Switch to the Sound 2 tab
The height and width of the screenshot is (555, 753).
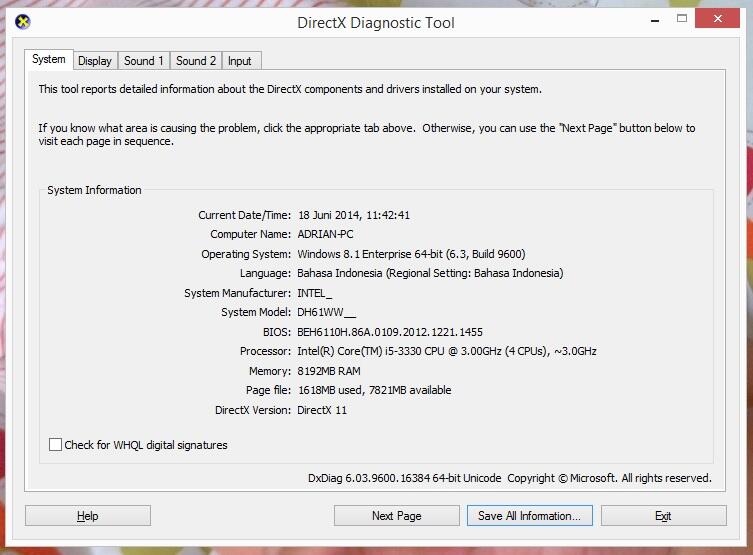pos(195,61)
